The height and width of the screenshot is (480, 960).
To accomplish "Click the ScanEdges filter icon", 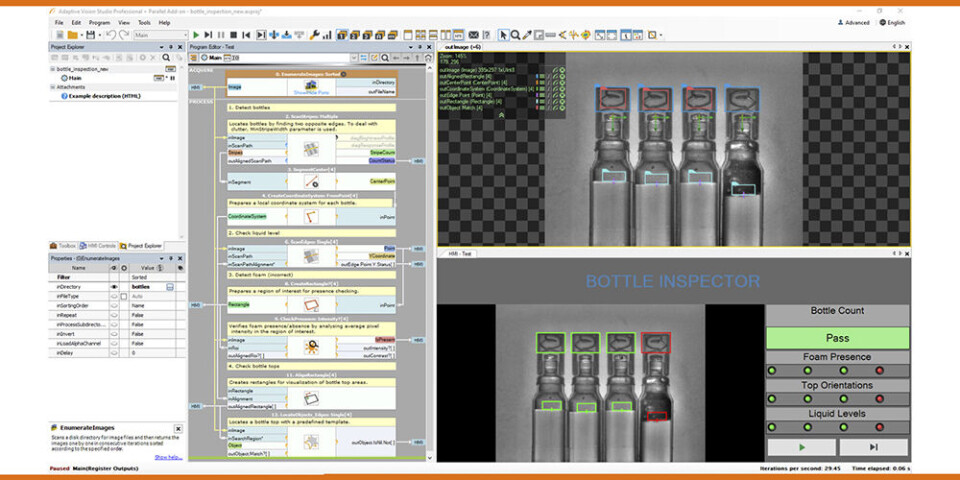I will point(311,257).
